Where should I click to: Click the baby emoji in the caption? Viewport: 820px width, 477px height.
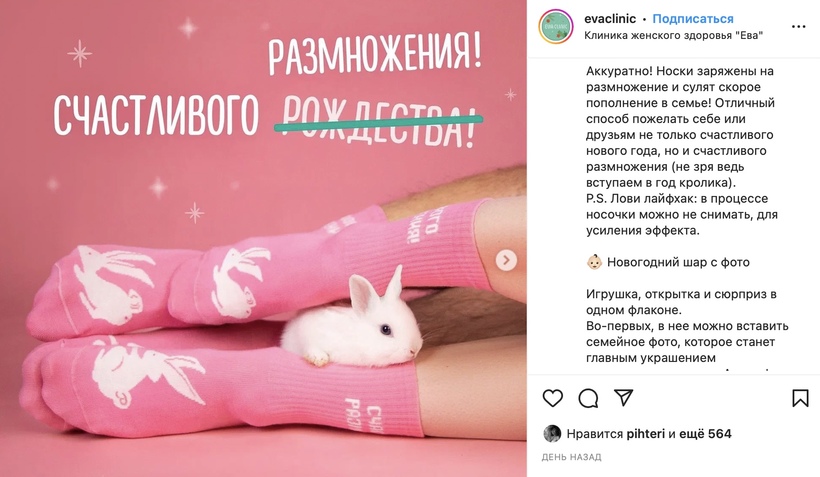(594, 262)
